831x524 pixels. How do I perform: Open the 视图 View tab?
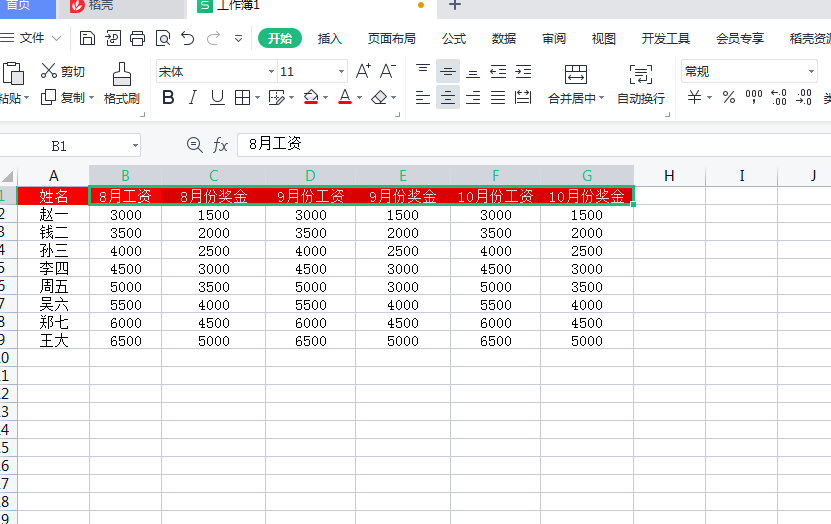pos(604,39)
